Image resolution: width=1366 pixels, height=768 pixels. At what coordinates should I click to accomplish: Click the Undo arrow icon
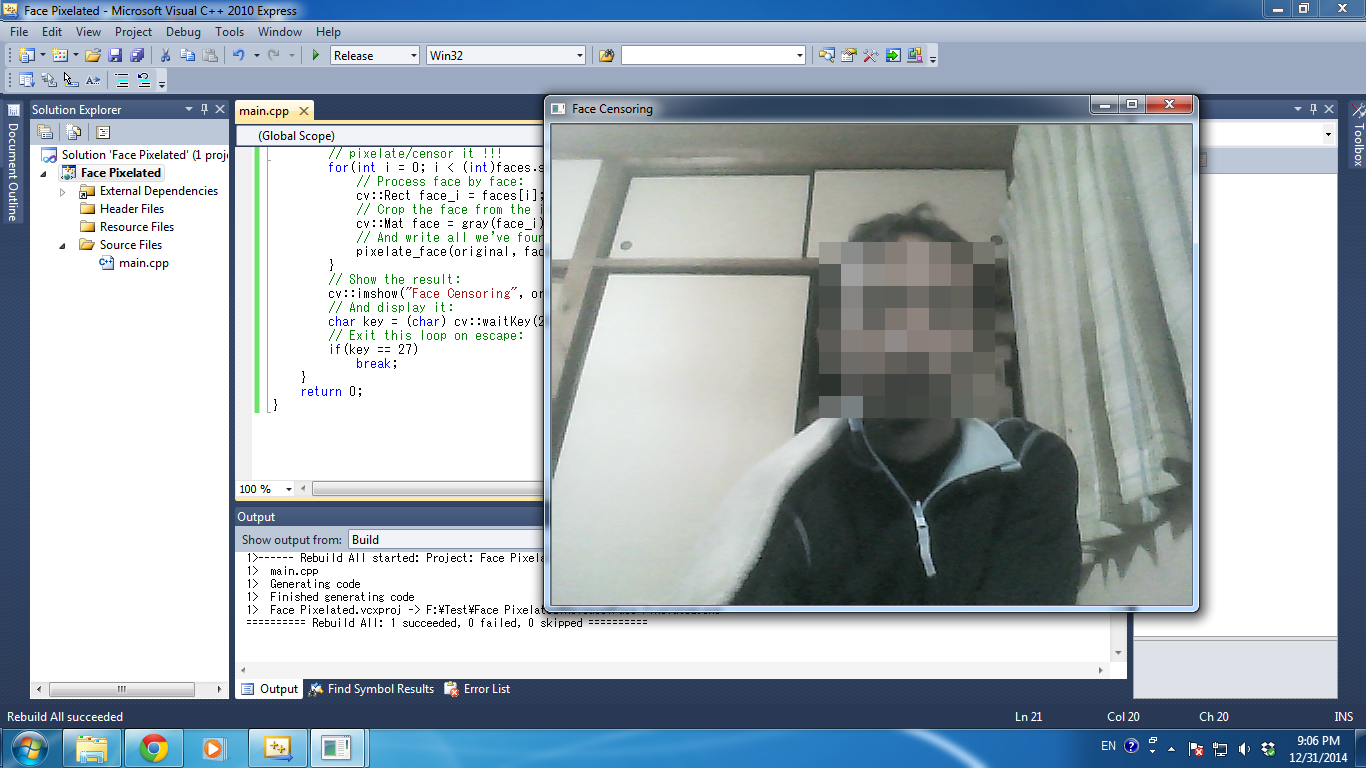[x=239, y=56]
